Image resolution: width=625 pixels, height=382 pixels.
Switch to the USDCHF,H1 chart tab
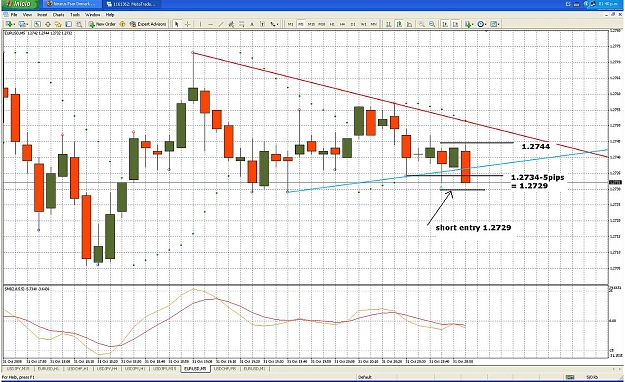(x=77, y=369)
